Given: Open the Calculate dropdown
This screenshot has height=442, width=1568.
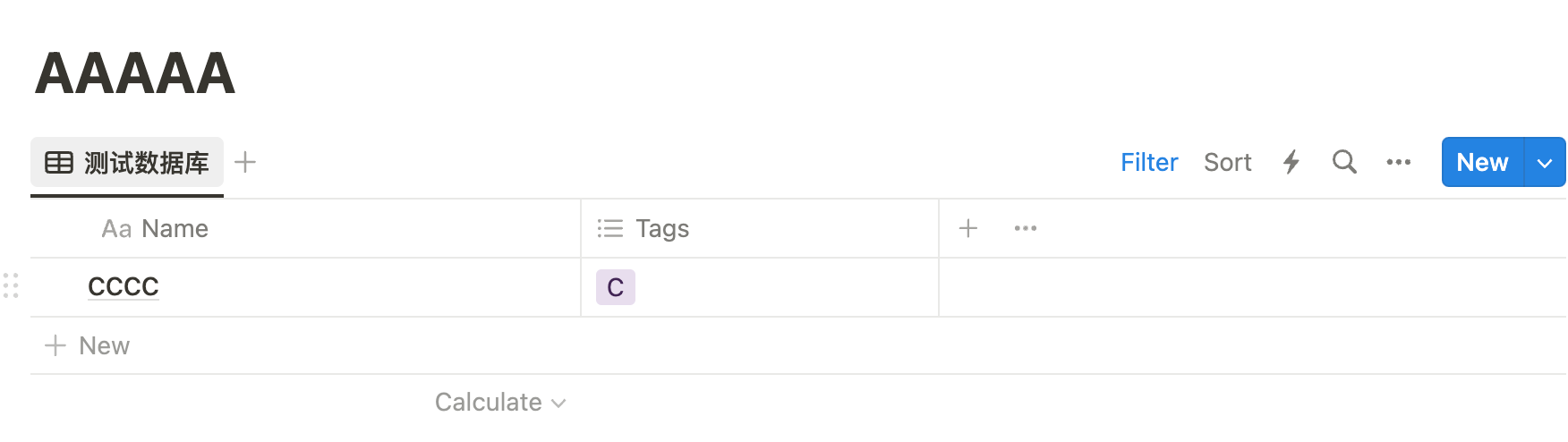Looking at the screenshot, I should [499, 402].
